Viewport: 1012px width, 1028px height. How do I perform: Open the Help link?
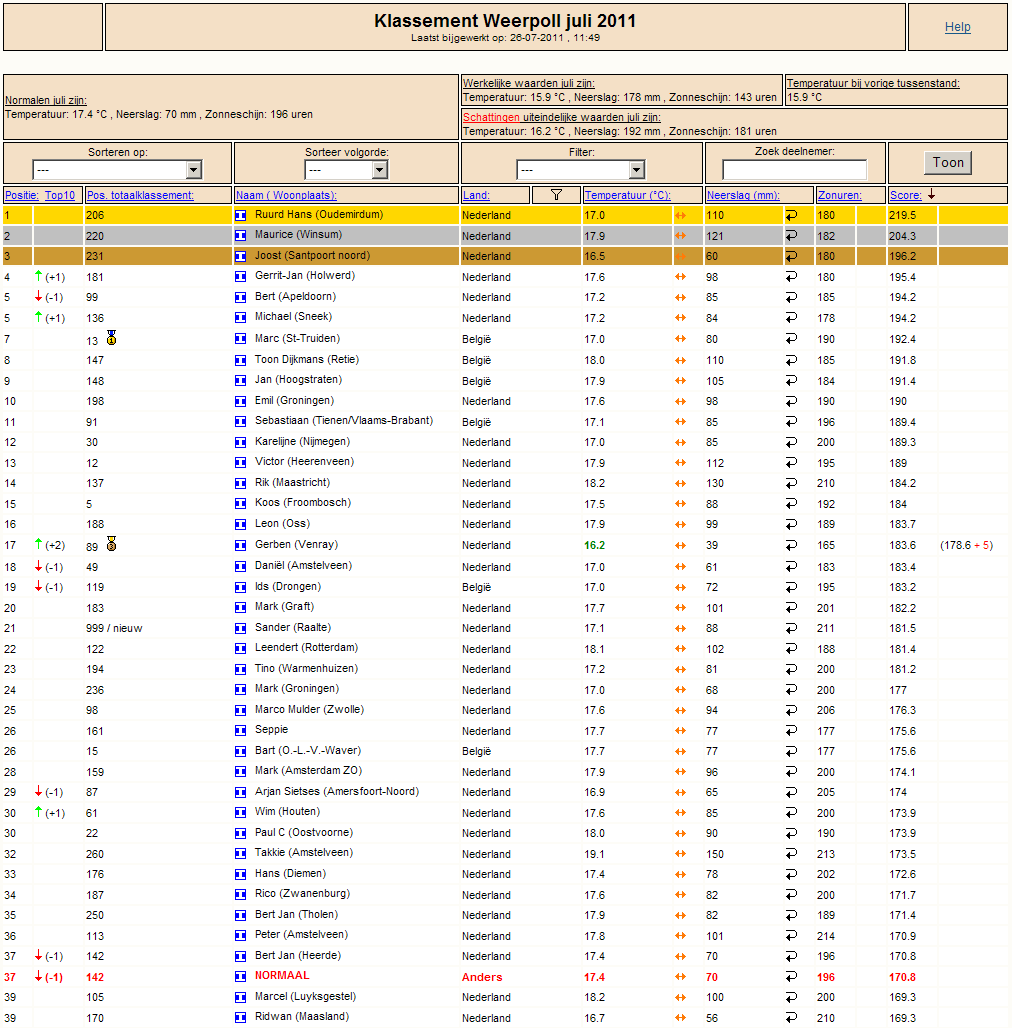click(x=958, y=27)
